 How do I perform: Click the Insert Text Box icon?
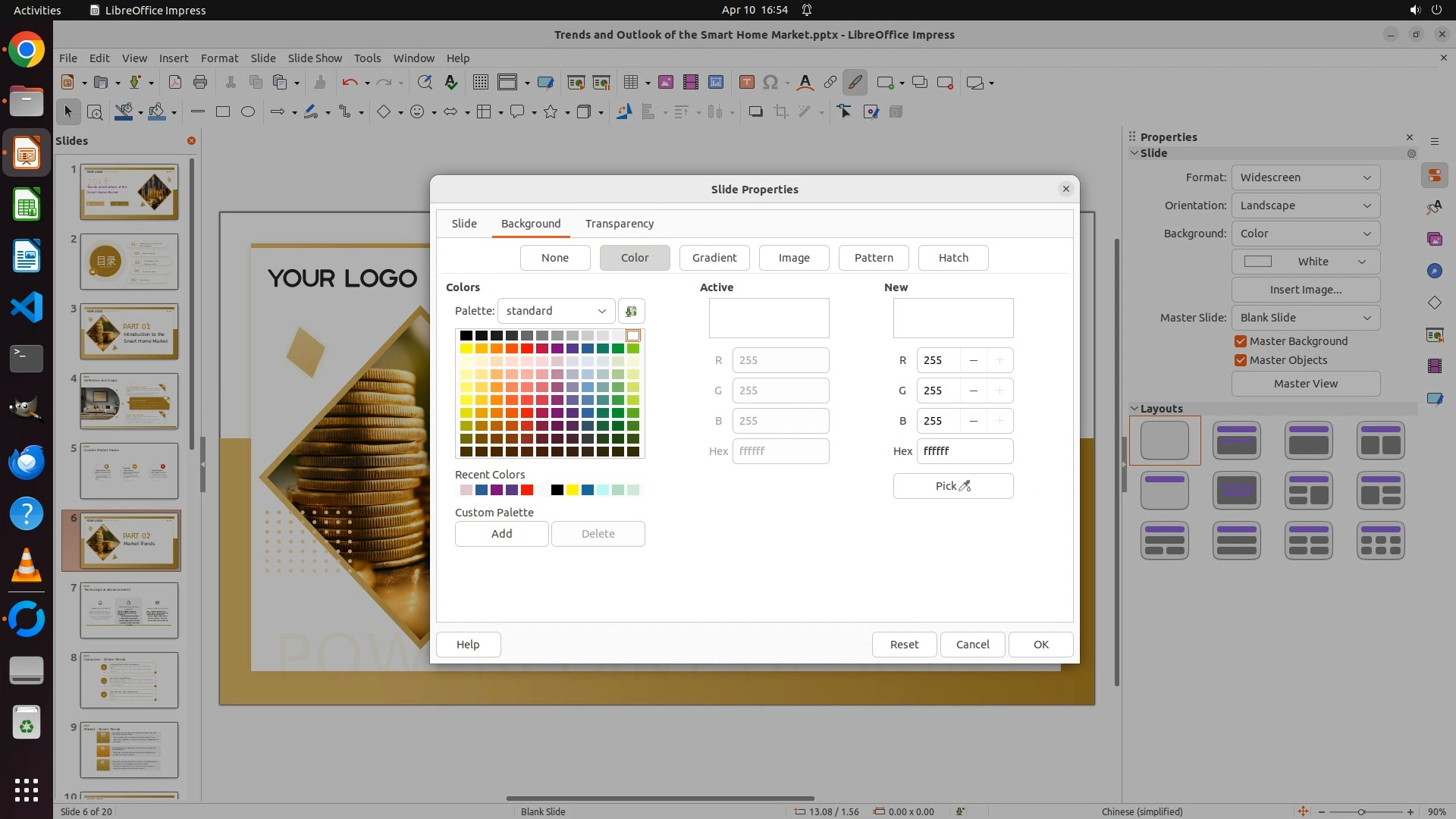(746, 83)
